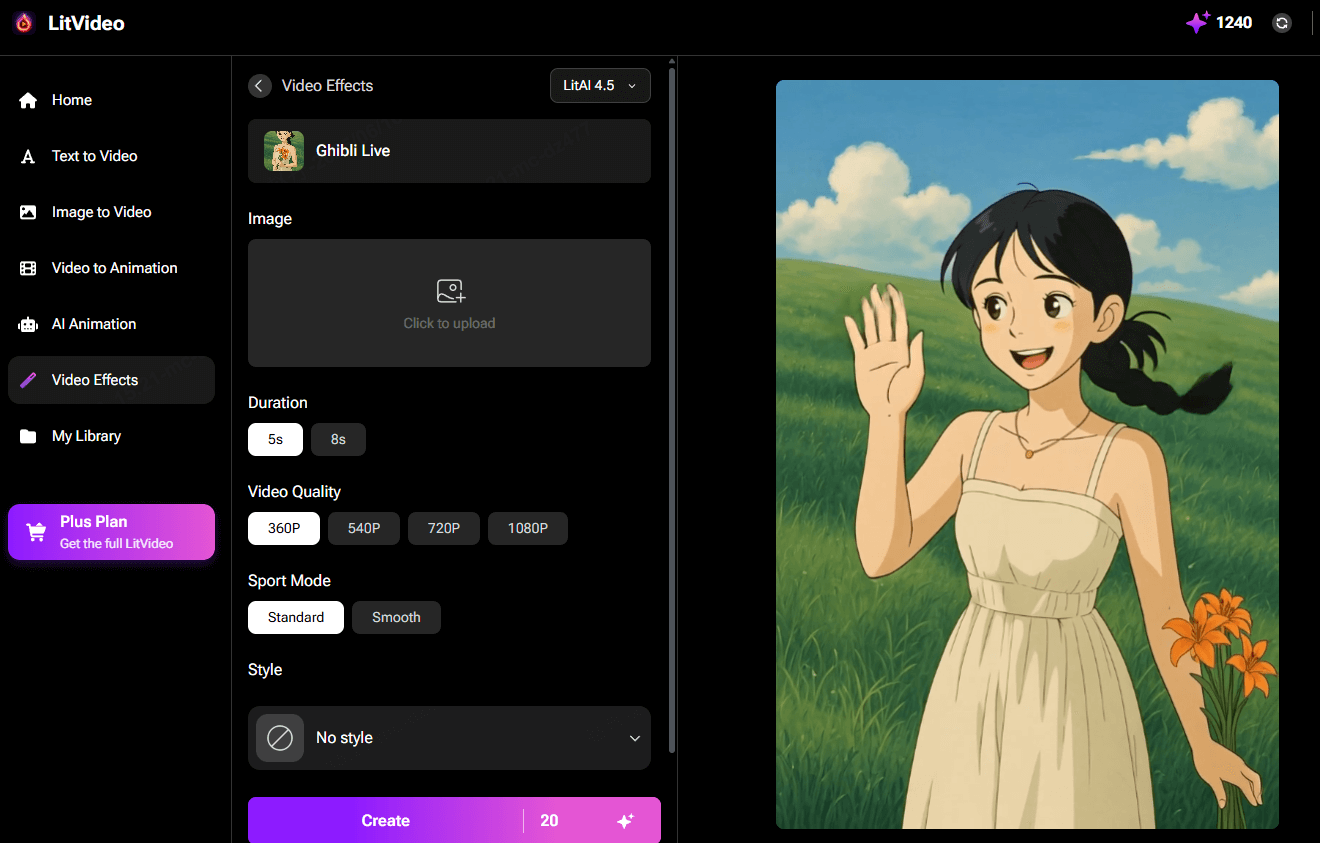Open AI Animation page
1320x843 pixels.
click(111, 324)
